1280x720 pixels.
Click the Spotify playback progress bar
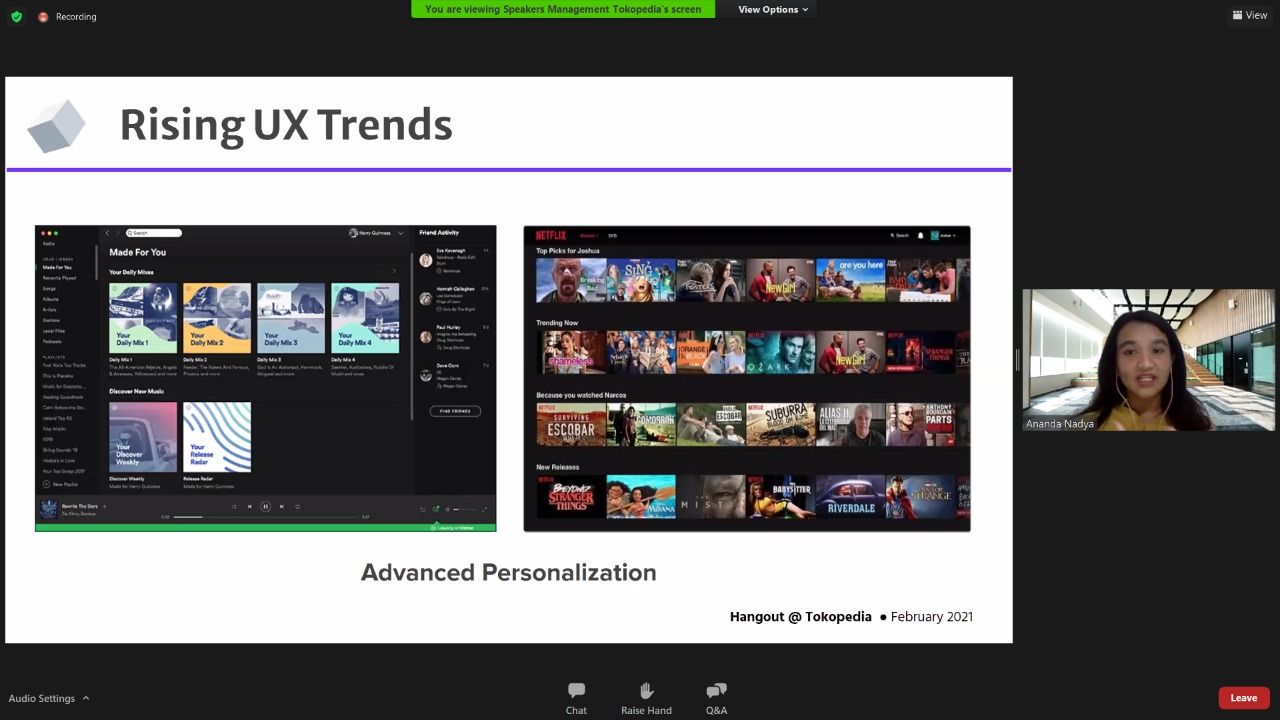pyautogui.click(x=265, y=517)
